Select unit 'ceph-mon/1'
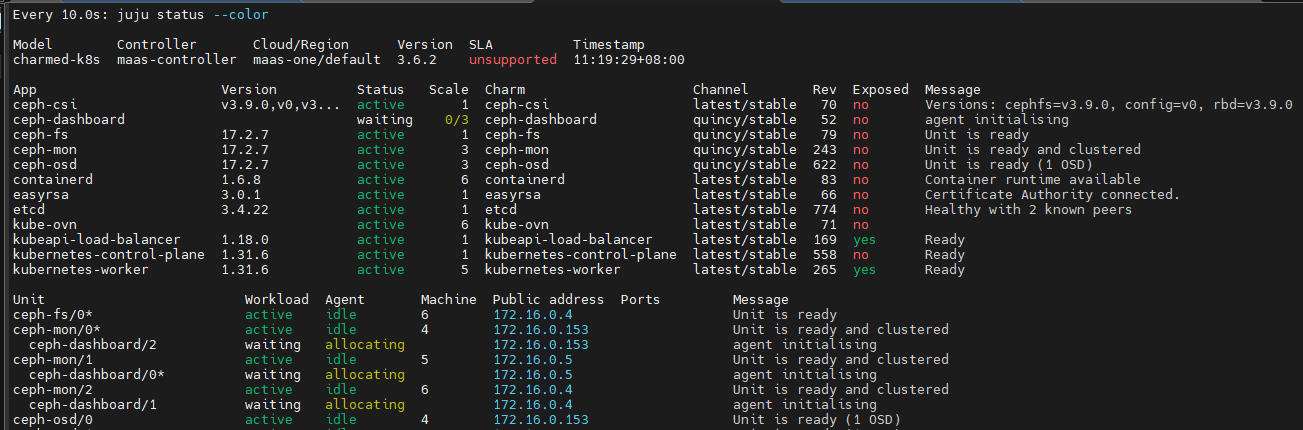The image size is (1303, 430). (53, 360)
